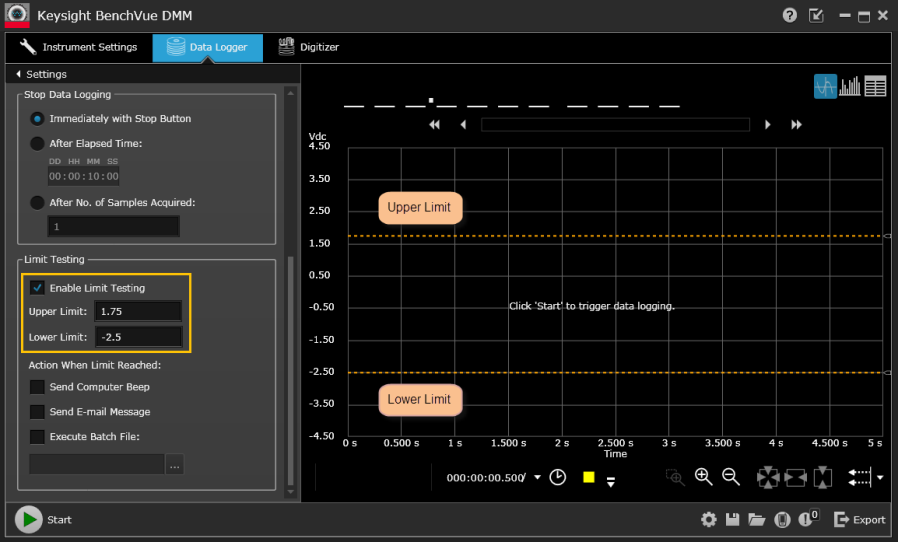Click the upper limit dashed line handle
The width and height of the screenshot is (898, 542).
(x=887, y=236)
